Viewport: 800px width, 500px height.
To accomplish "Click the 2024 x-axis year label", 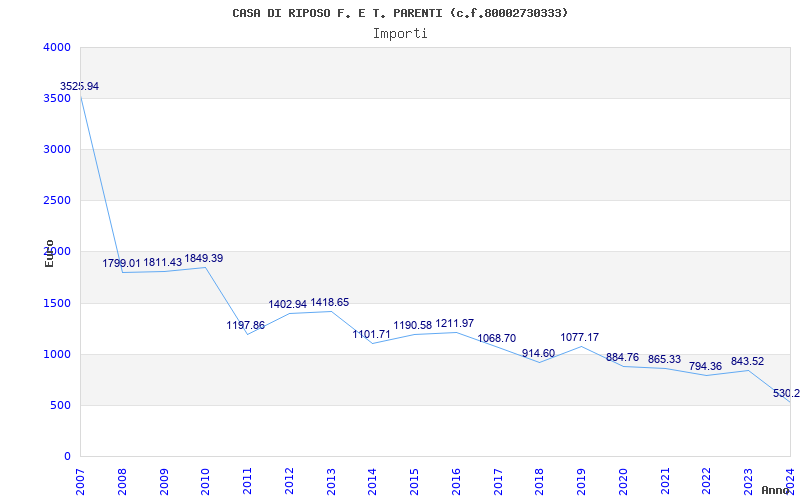I will pos(790,481).
